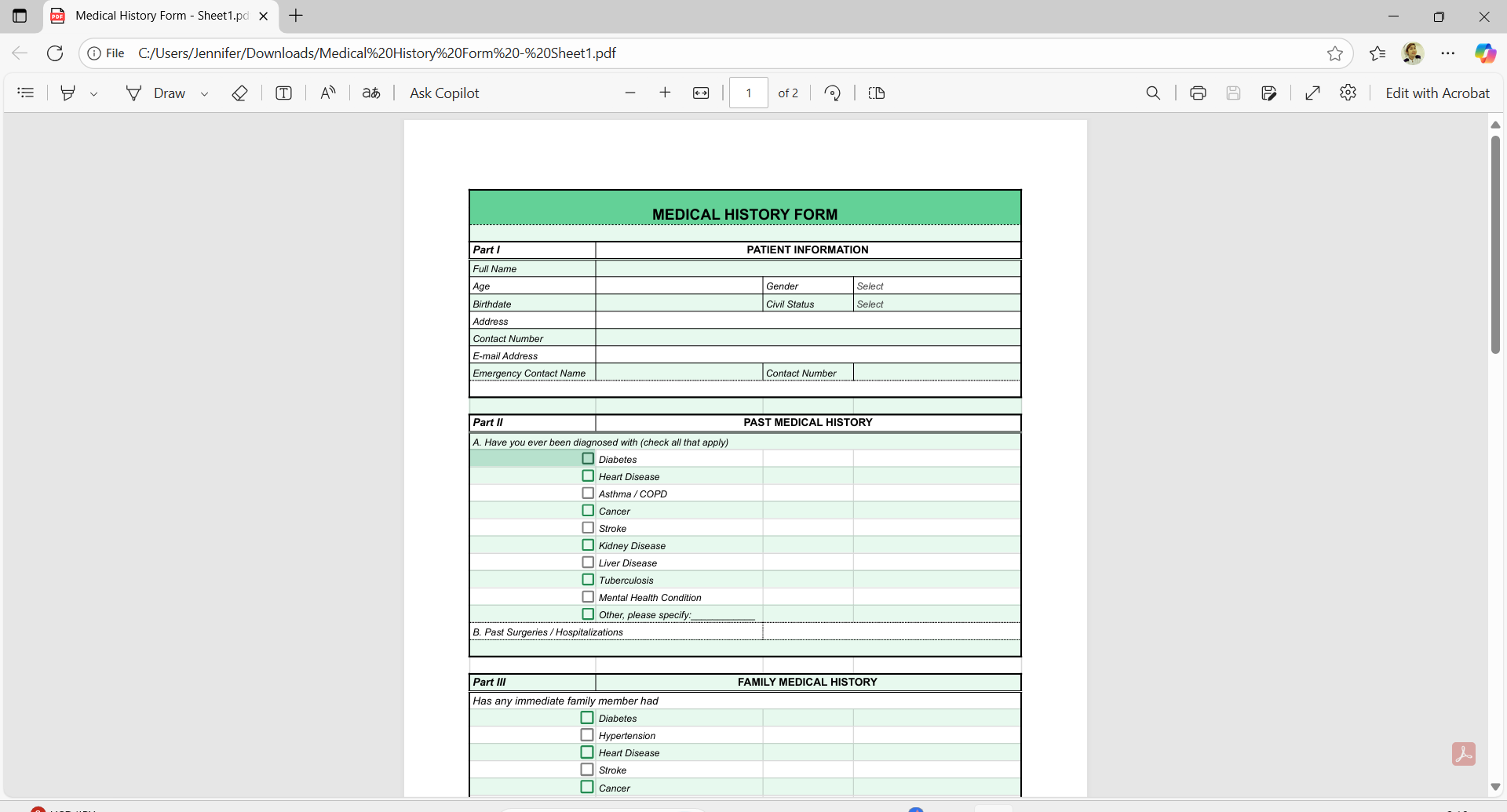Check the Tuberculosis checkbox
Image resolution: width=1507 pixels, height=812 pixels.
[588, 580]
